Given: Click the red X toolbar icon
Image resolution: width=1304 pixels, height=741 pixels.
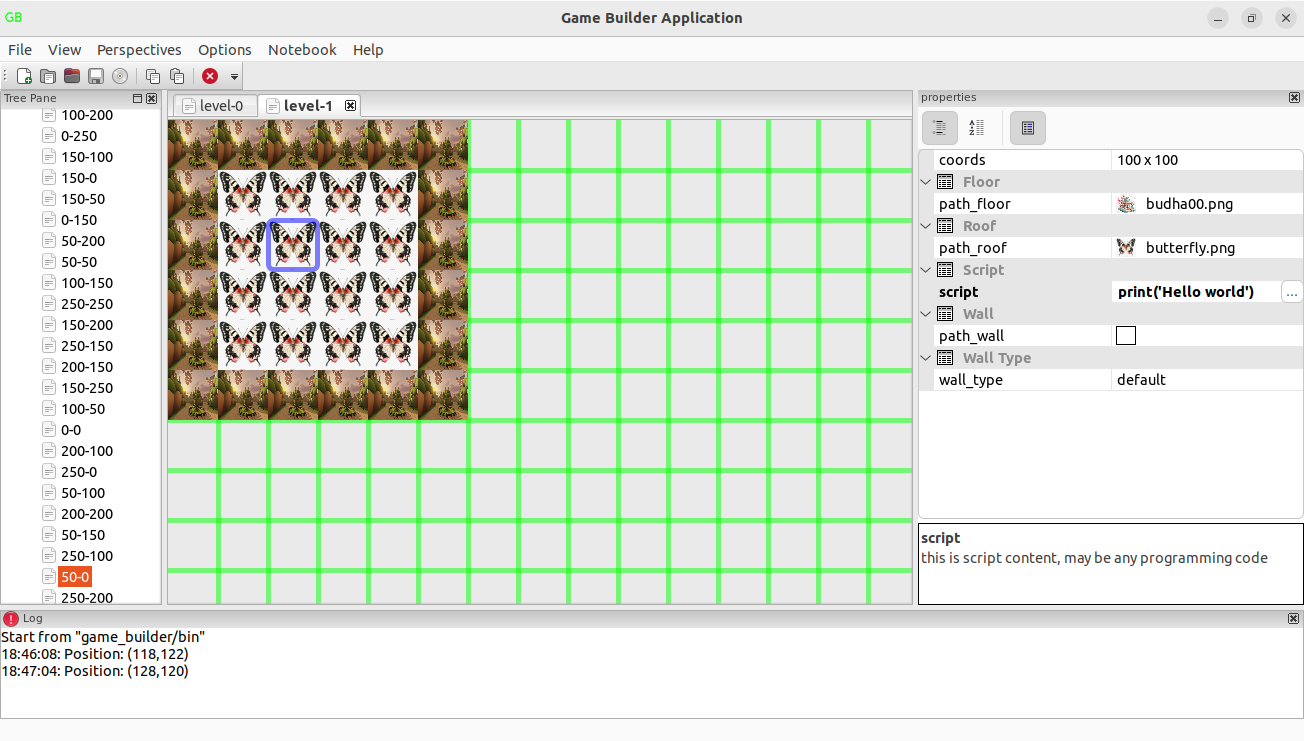Looking at the screenshot, I should coord(210,76).
